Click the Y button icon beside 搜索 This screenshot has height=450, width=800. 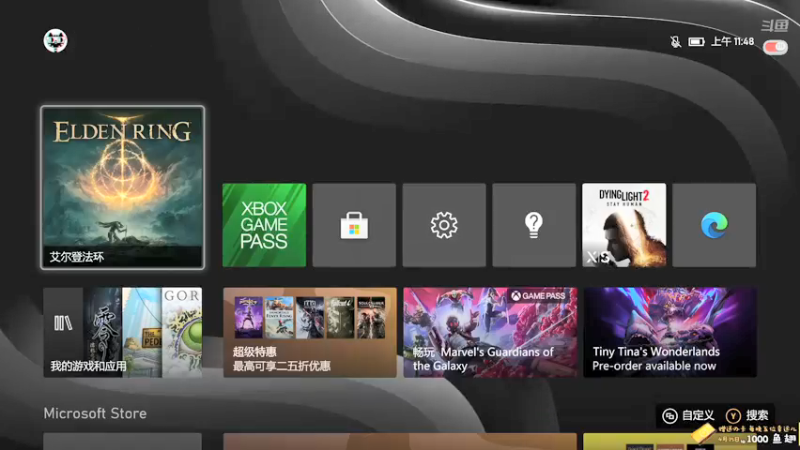click(733, 416)
